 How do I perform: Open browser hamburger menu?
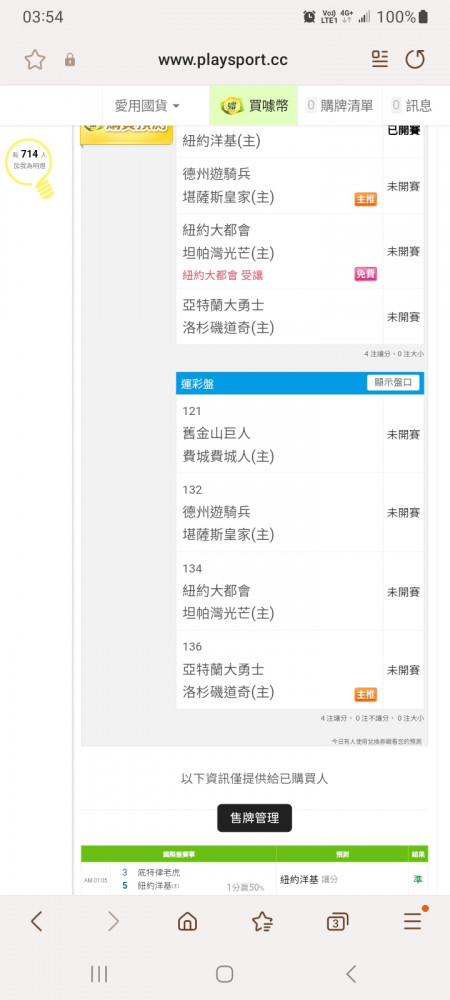[x=413, y=919]
